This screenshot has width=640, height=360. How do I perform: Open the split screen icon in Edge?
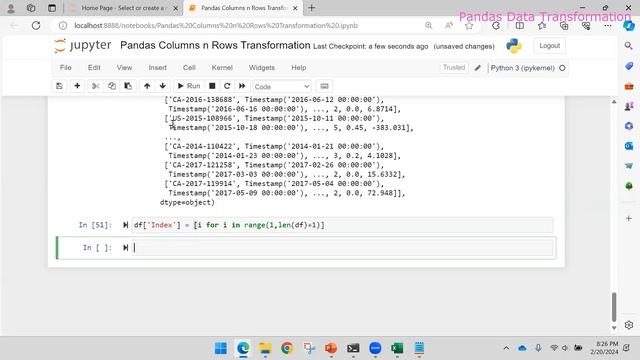coord(520,26)
